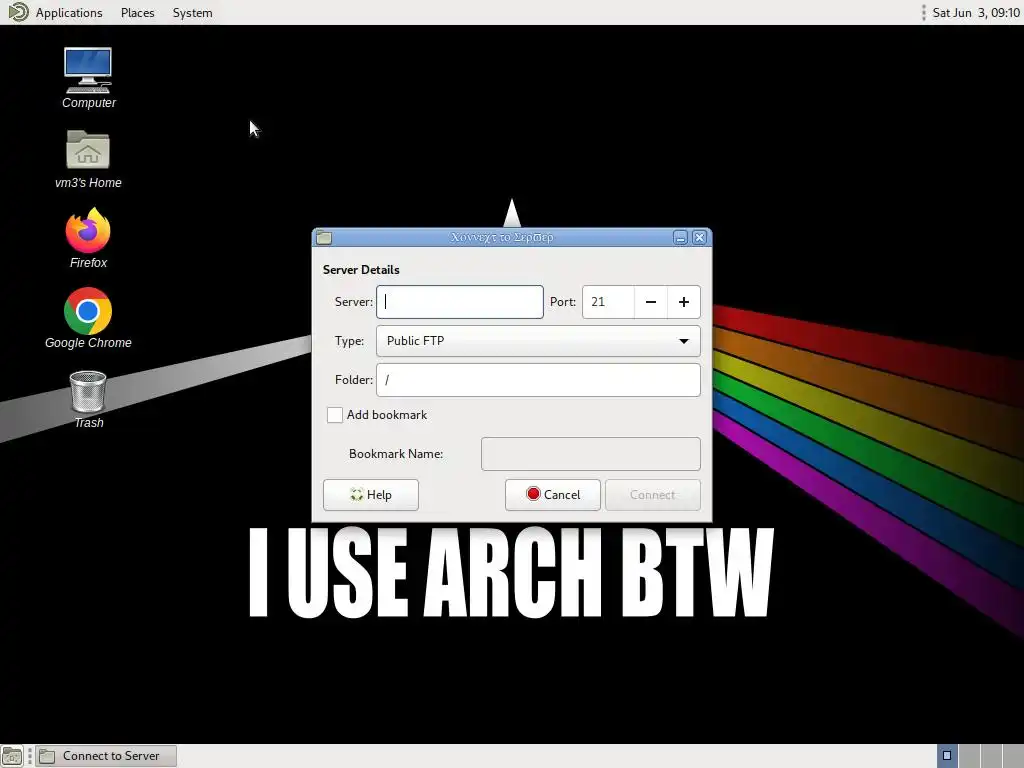Launch Google Chrome from the desktop
The image size is (1024, 768).
(88, 318)
